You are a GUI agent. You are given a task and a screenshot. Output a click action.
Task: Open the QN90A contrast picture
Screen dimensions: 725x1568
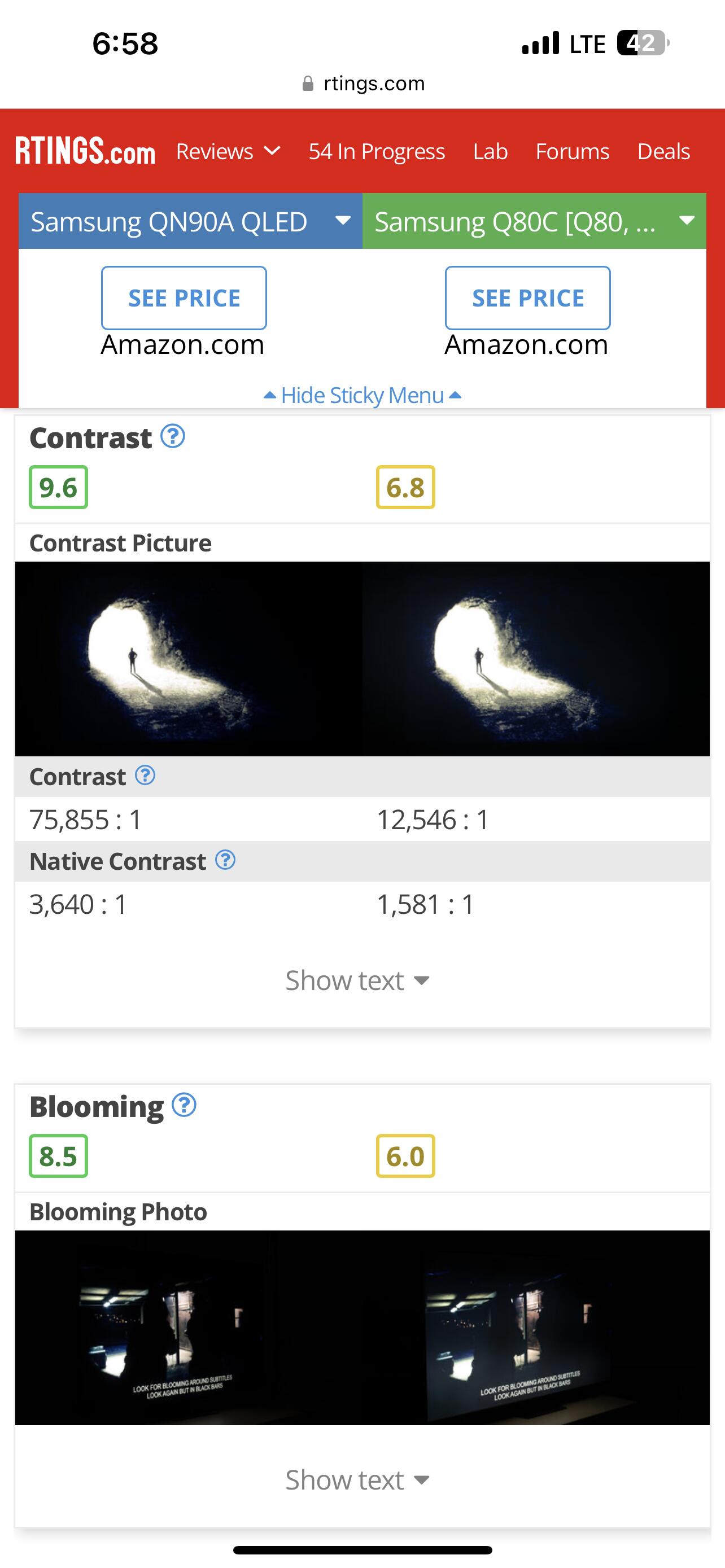pyautogui.click(x=189, y=659)
